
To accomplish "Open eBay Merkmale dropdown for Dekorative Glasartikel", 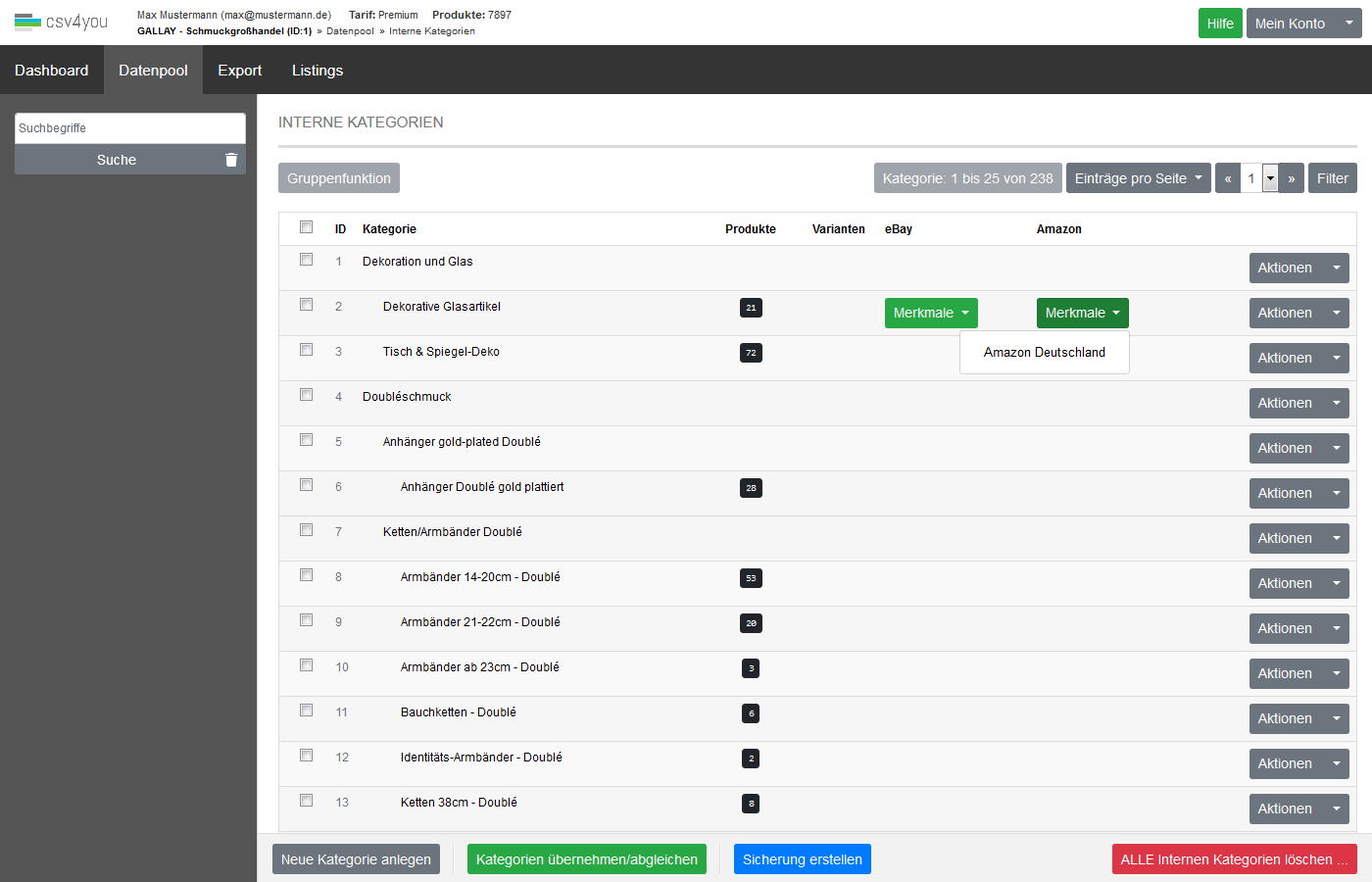I will pyautogui.click(x=931, y=313).
